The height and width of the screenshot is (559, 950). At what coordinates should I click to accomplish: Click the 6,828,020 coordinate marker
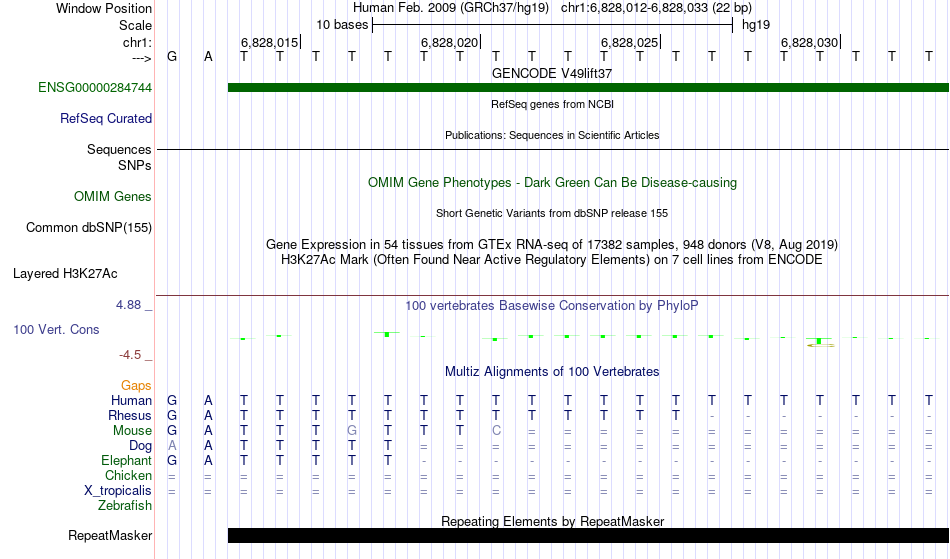450,42
